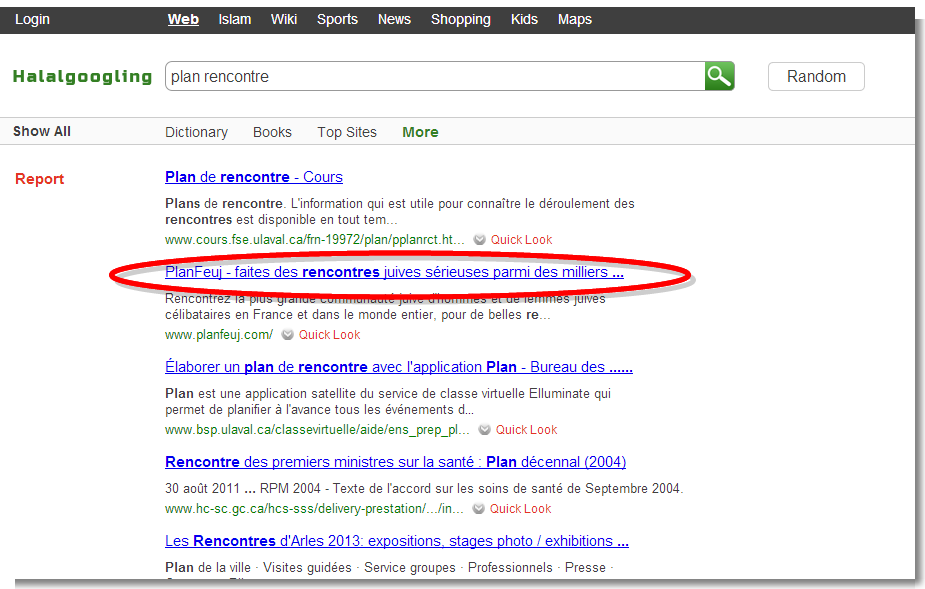Click the www.cours.fse.ulaval.ca URL text
This screenshot has height=589, width=925.
point(315,240)
